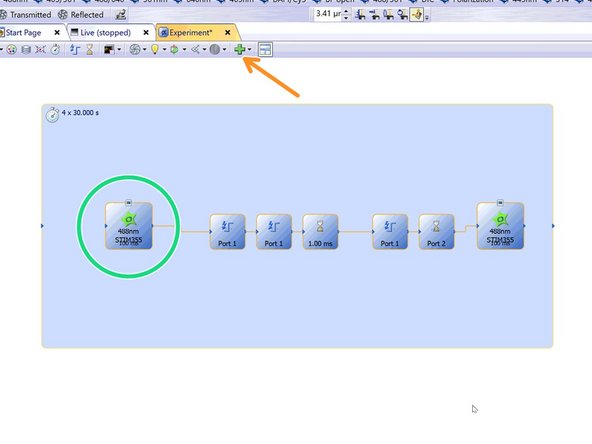Click the loop block's left input connector arrow
This screenshot has width=592, height=444.
[42, 226]
